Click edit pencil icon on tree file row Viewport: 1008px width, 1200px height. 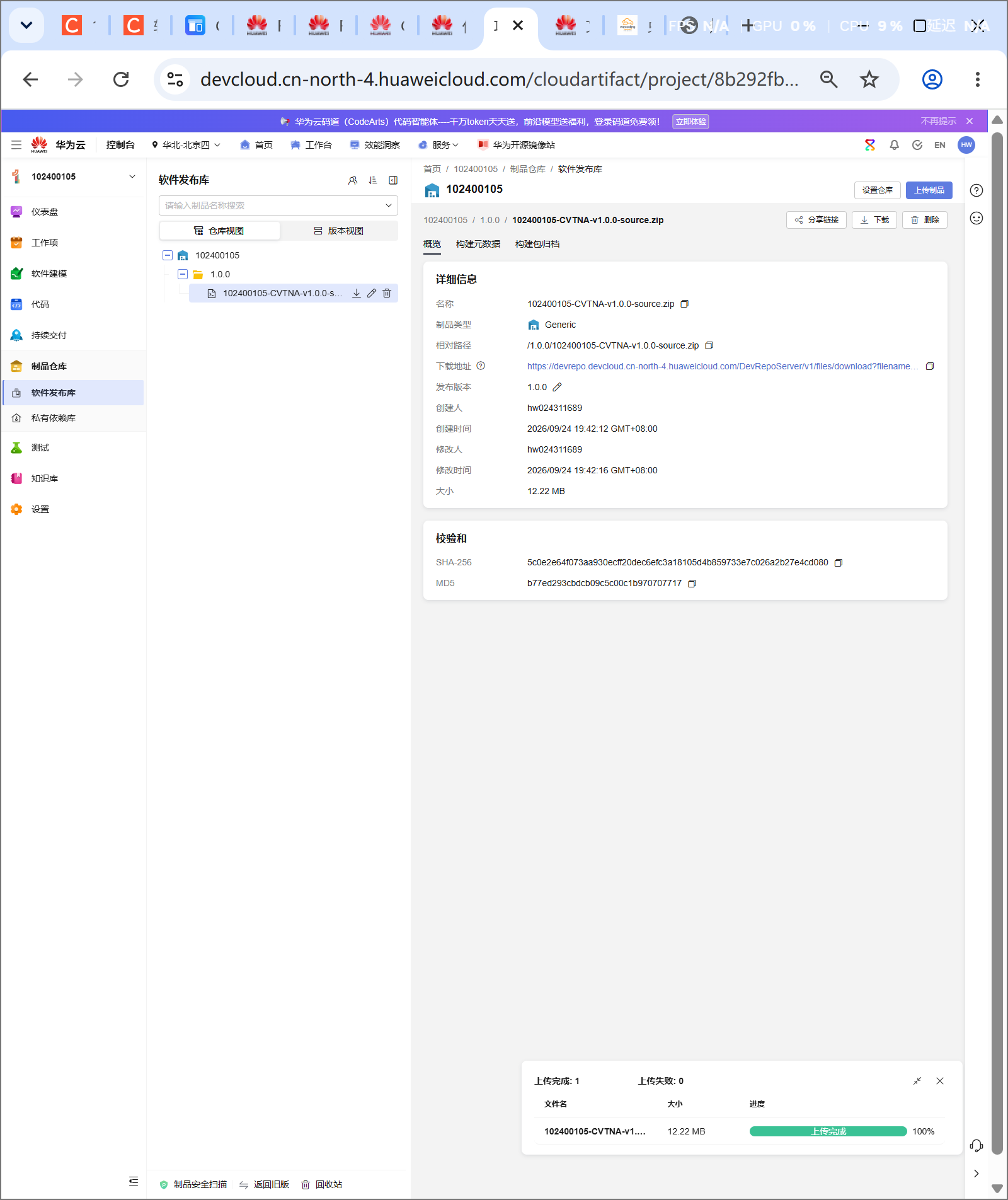372,293
